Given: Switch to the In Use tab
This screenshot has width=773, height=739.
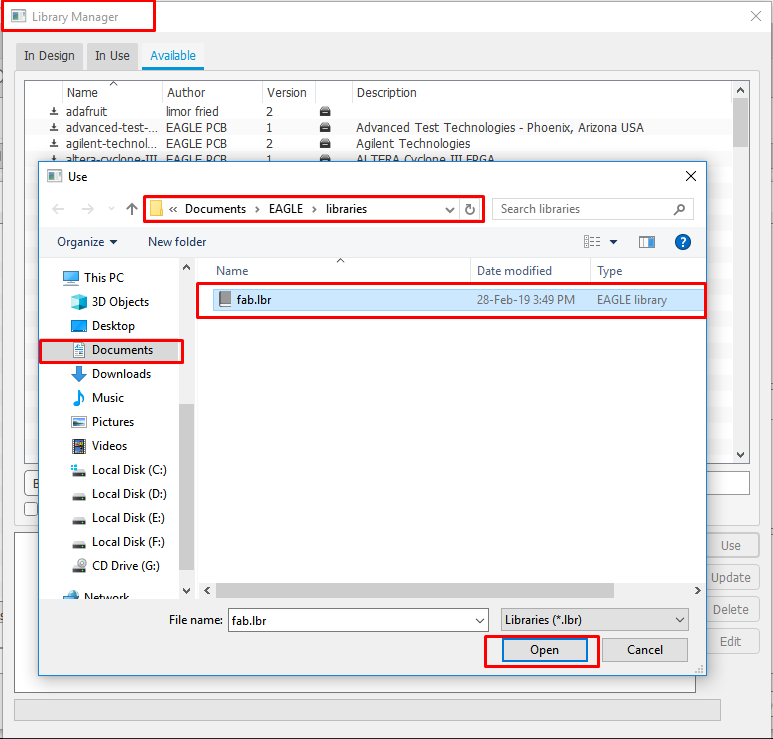Looking at the screenshot, I should coord(112,56).
